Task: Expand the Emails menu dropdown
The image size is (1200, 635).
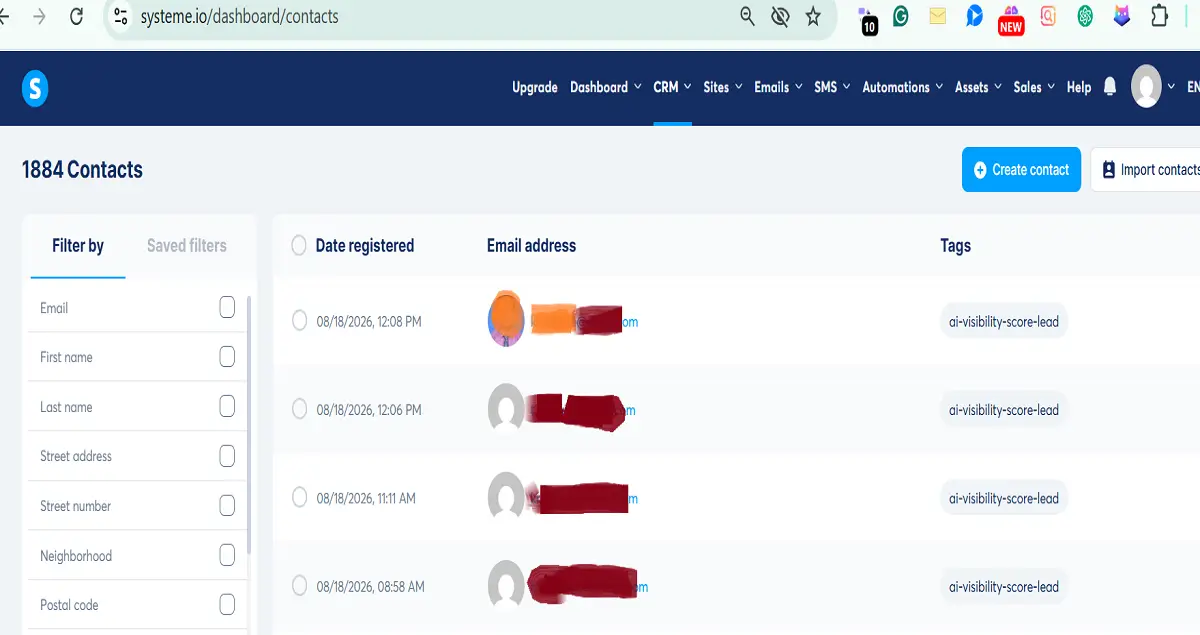Action: (x=778, y=87)
